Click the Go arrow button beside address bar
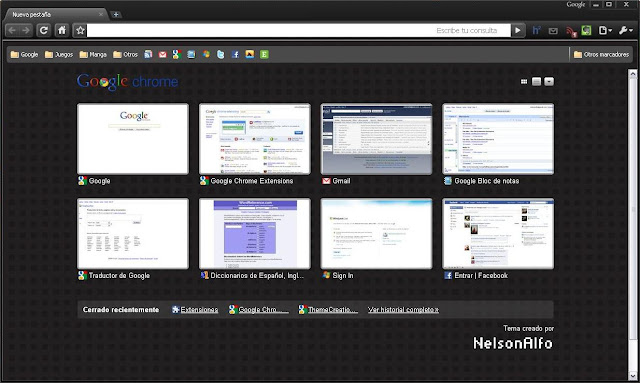 (518, 30)
